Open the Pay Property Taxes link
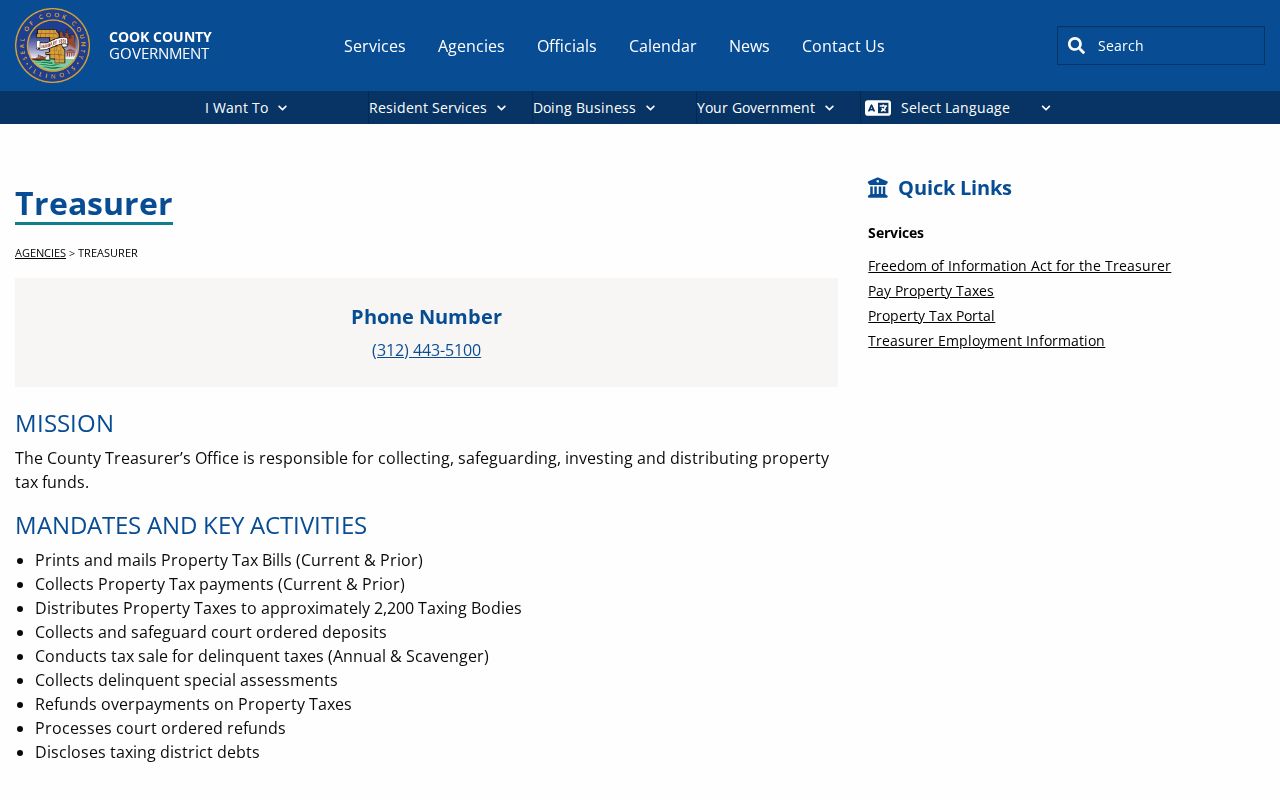This screenshot has width=1280, height=800. (x=931, y=291)
